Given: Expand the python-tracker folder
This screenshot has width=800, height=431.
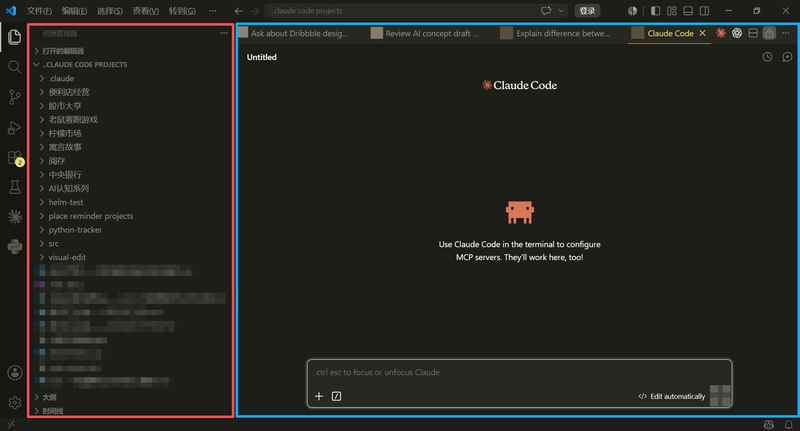Looking at the screenshot, I should point(131,230).
